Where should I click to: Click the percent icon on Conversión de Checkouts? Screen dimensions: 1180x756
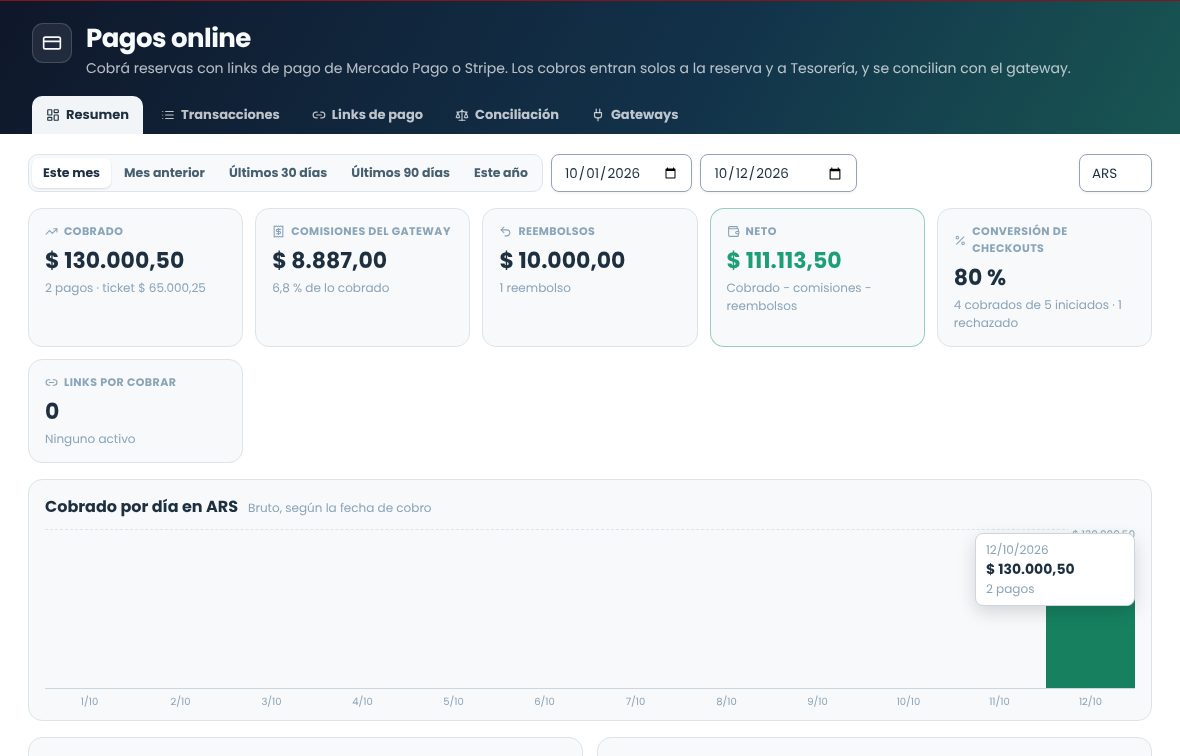pos(960,240)
